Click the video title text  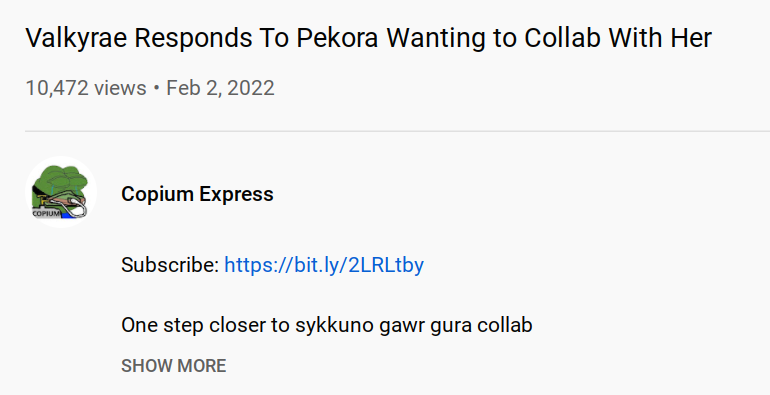coord(368,38)
